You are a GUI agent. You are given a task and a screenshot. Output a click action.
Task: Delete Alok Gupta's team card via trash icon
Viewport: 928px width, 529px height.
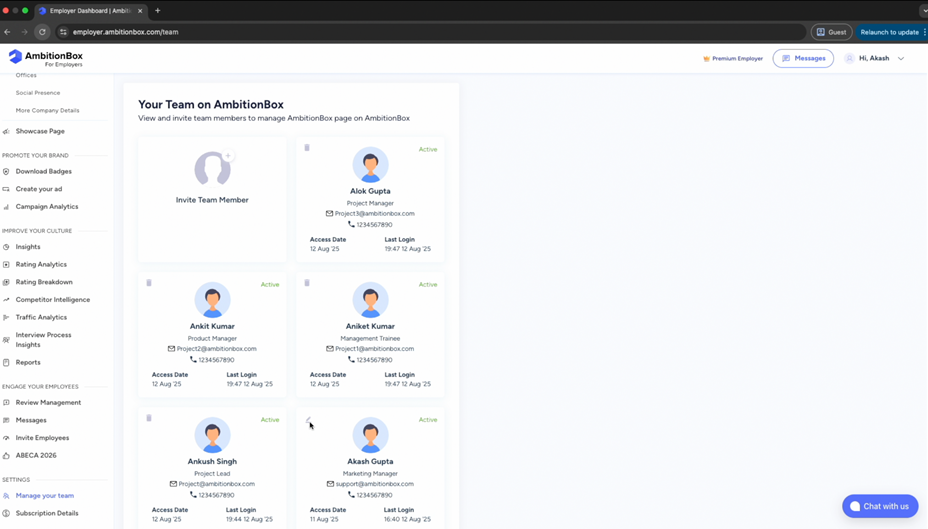pos(307,148)
